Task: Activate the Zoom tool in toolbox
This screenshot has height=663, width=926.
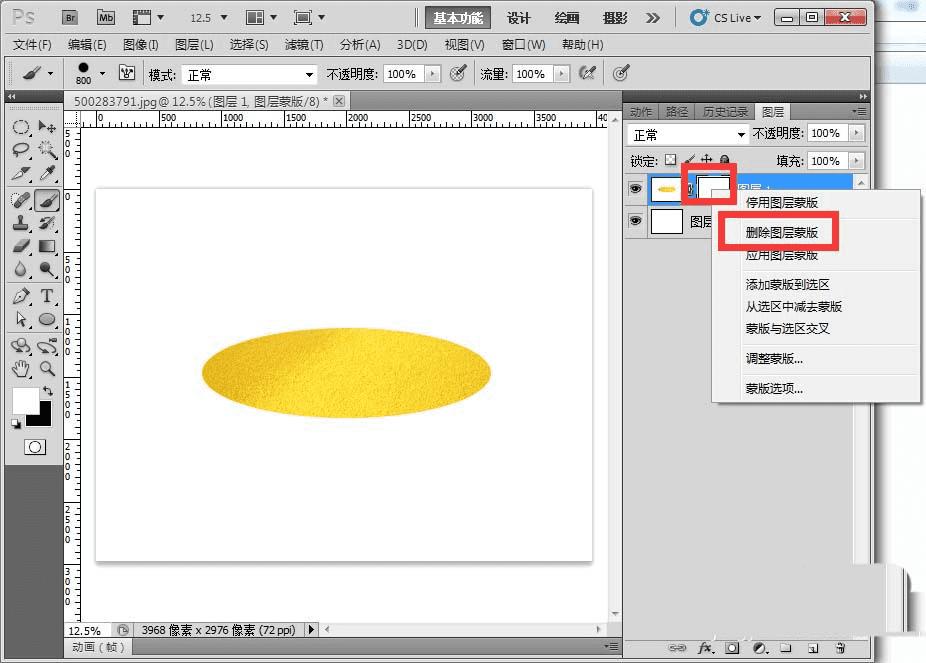Action: [x=47, y=369]
